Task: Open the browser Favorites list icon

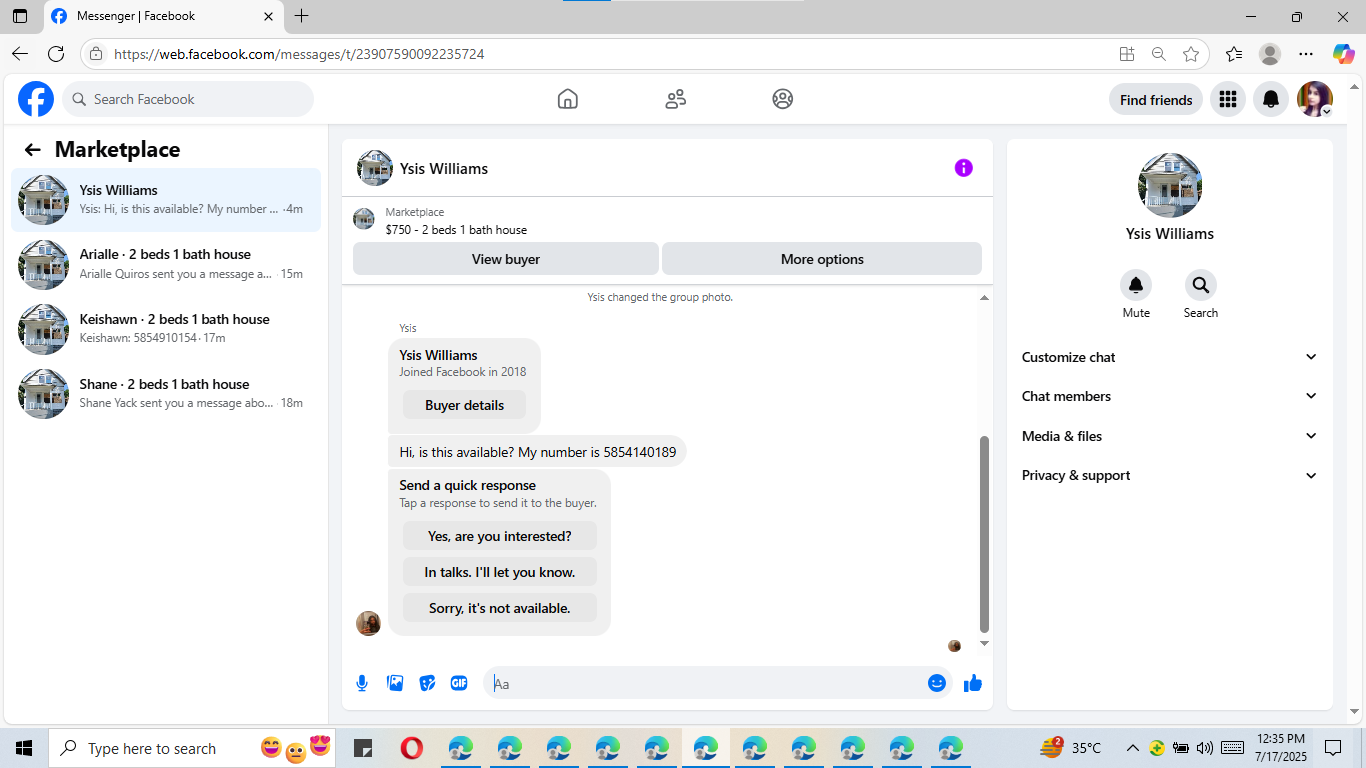Action: (1234, 54)
